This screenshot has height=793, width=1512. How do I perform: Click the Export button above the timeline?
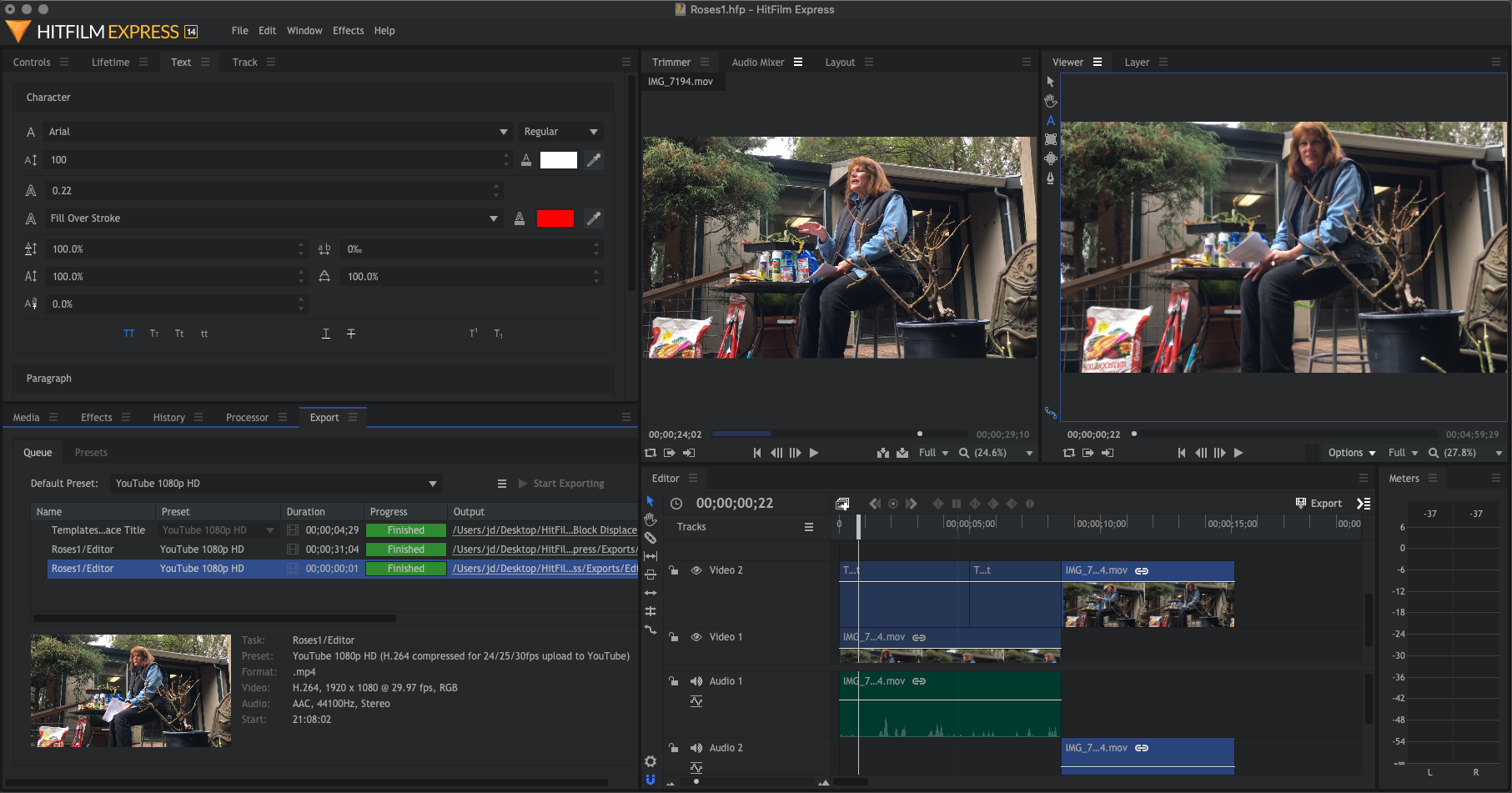click(x=1319, y=503)
